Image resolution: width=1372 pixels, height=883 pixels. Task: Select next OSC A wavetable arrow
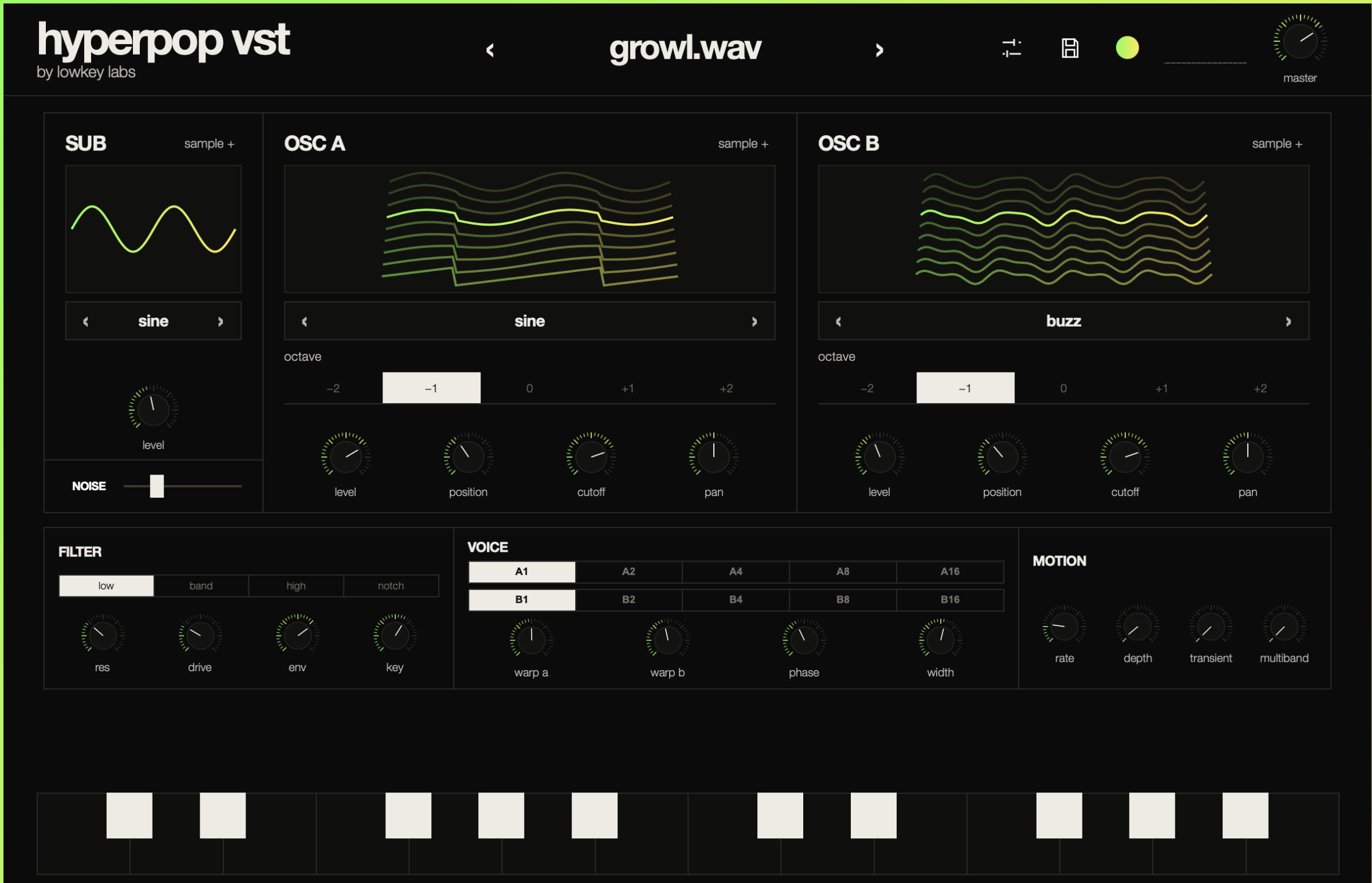pos(754,321)
